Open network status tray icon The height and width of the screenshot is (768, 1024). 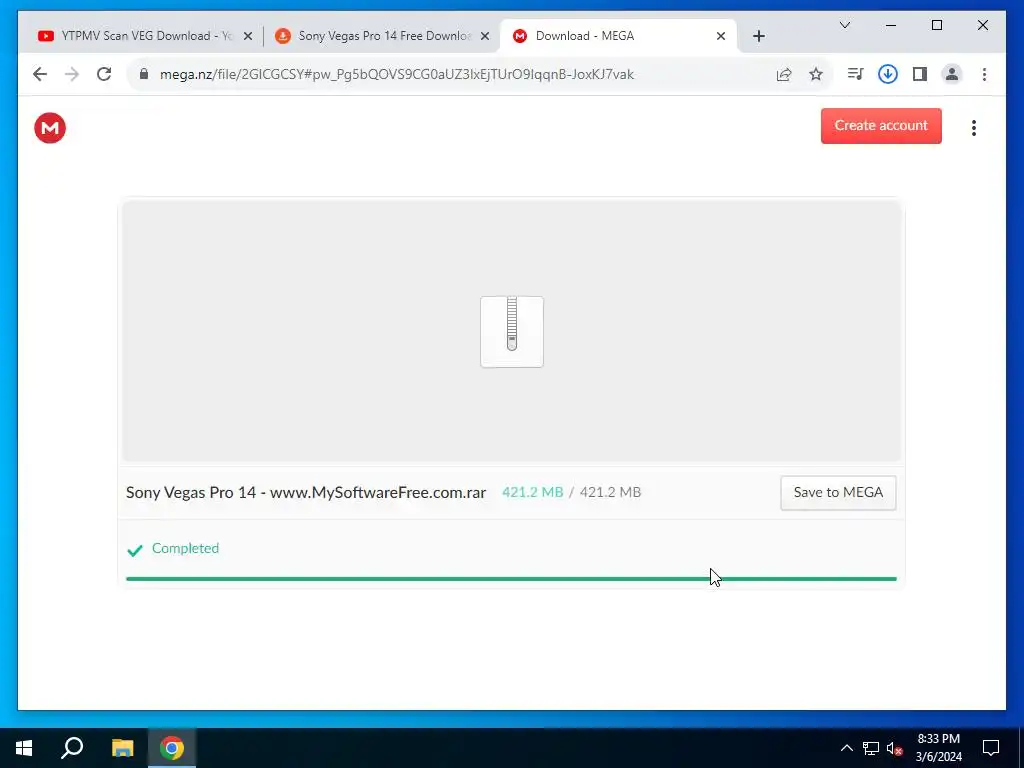click(x=871, y=748)
